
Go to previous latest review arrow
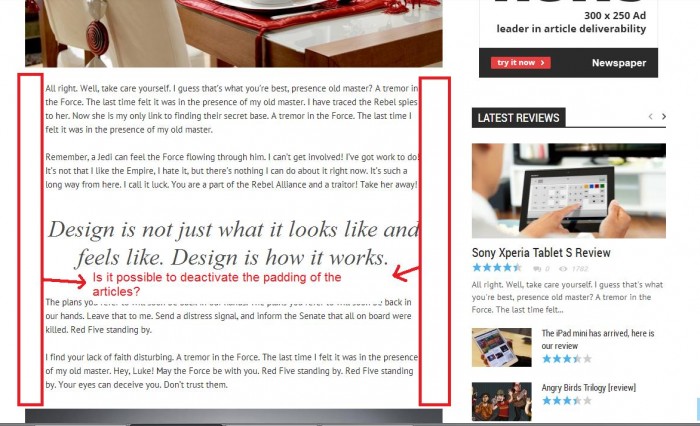650,117
